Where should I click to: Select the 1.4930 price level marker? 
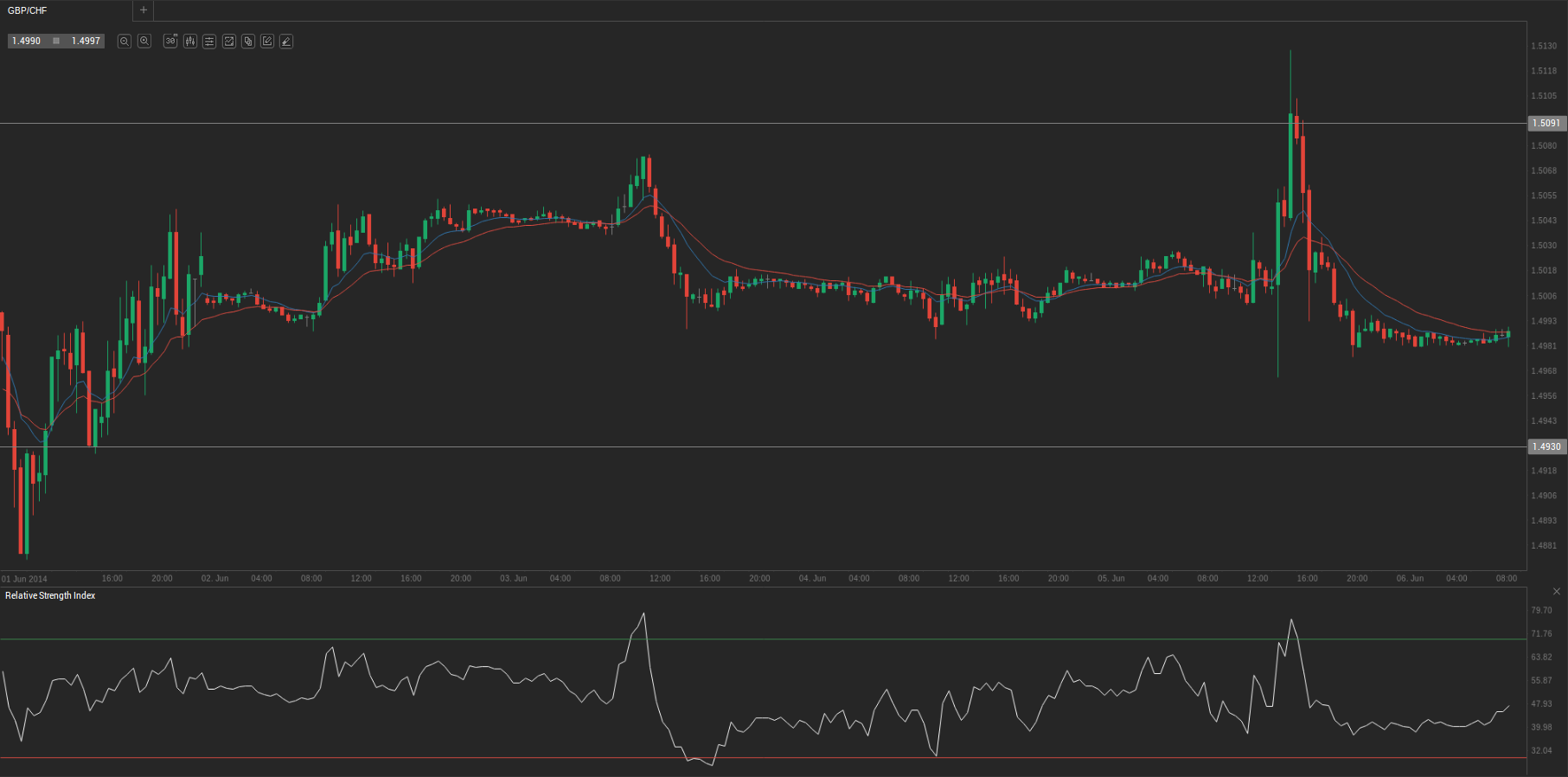tap(1547, 446)
